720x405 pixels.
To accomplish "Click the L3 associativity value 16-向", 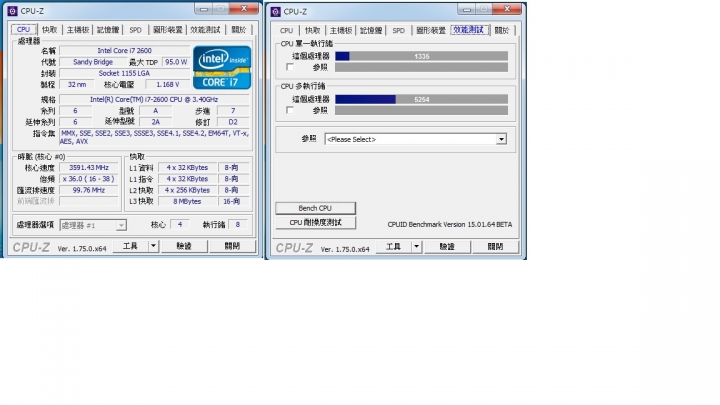I will [x=233, y=201].
